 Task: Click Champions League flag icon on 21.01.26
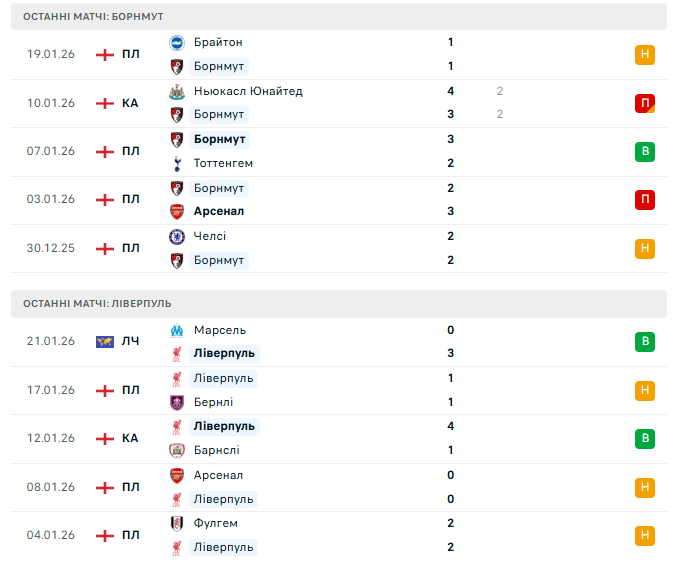tap(104, 342)
